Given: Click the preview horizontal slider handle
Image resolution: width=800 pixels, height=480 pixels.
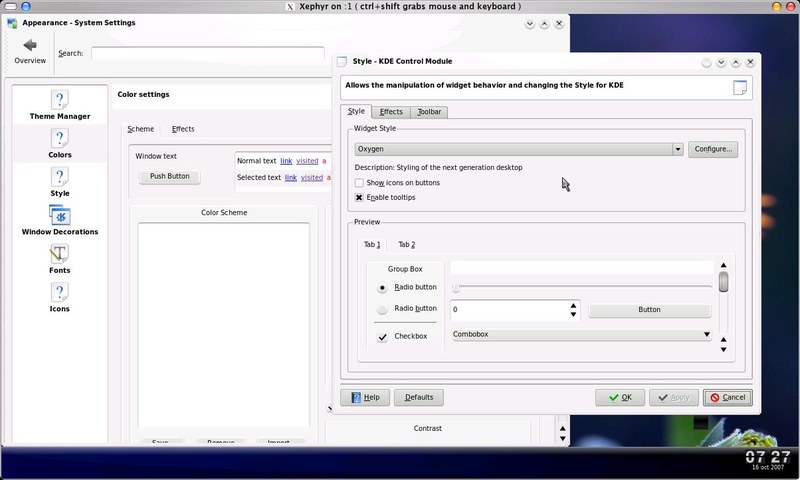Looking at the screenshot, I should (x=456, y=288).
